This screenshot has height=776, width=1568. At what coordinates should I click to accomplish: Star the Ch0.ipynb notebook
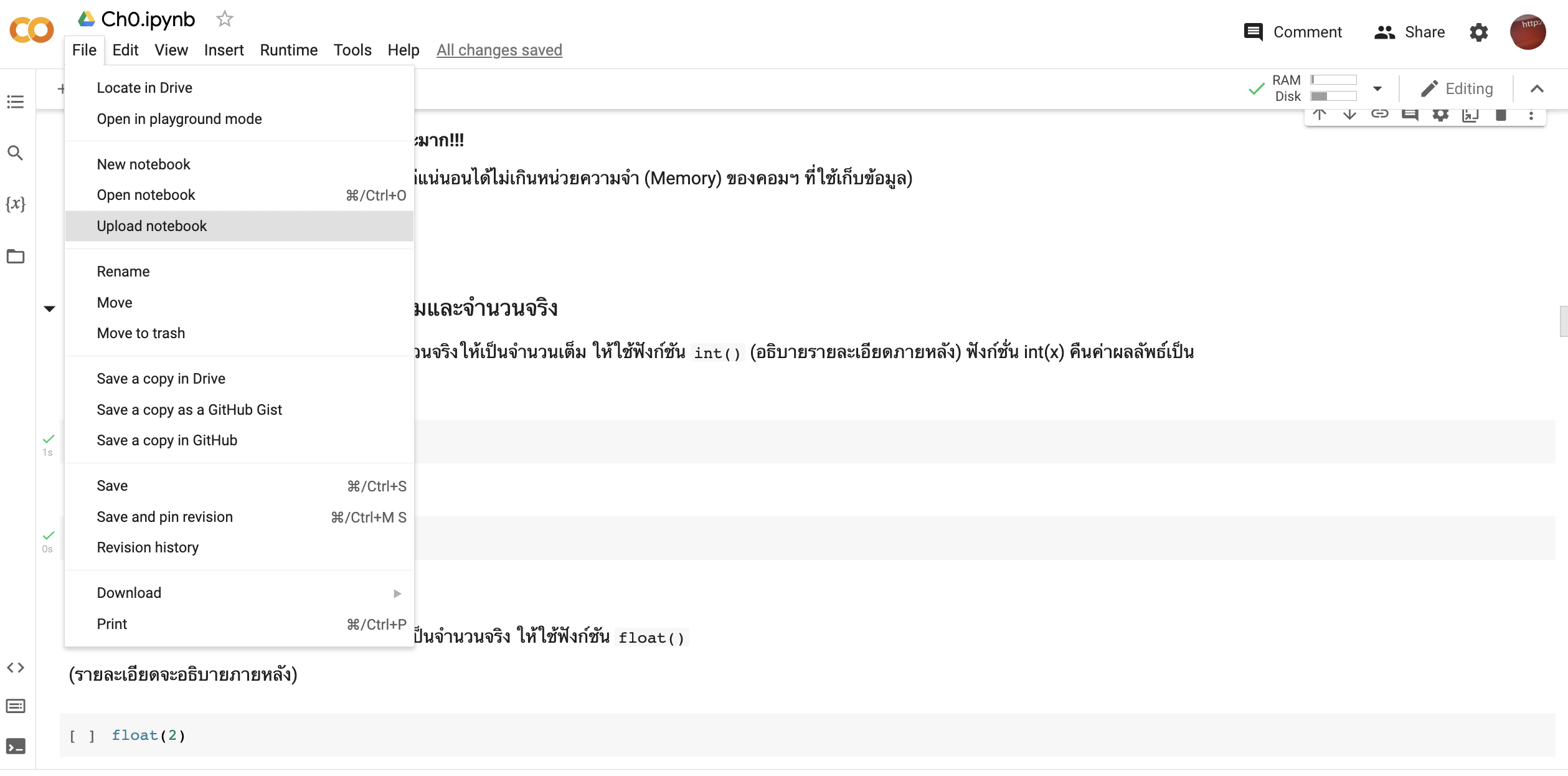pyautogui.click(x=224, y=19)
